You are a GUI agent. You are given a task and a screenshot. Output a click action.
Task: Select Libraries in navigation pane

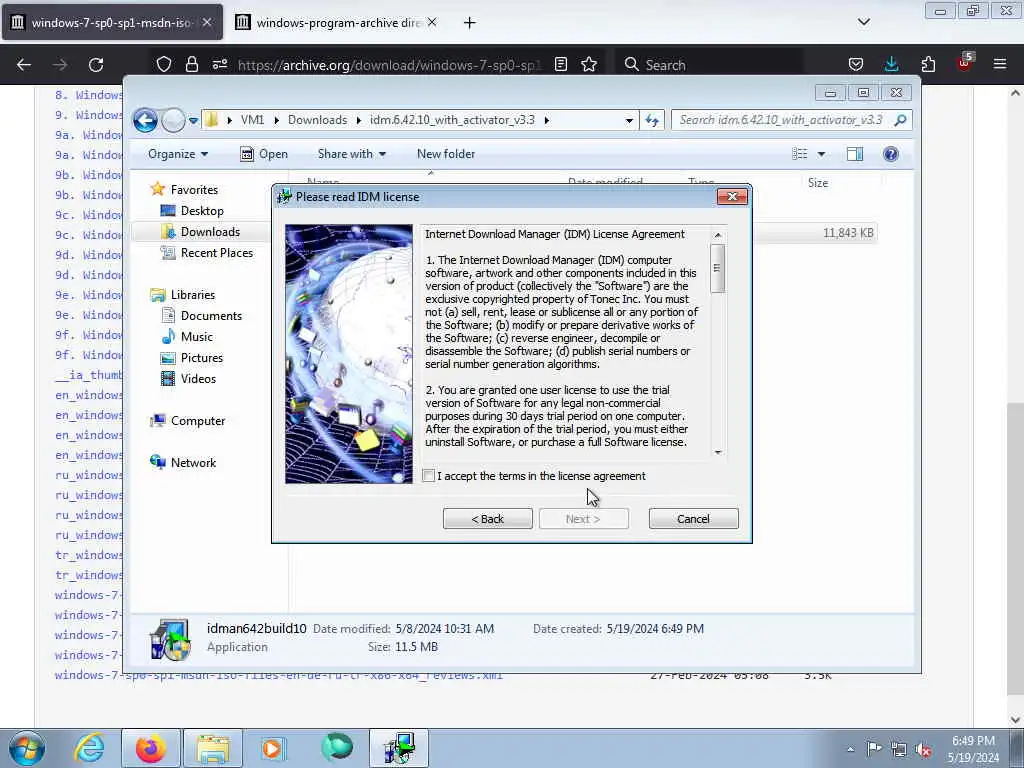pyautogui.click(x=193, y=295)
